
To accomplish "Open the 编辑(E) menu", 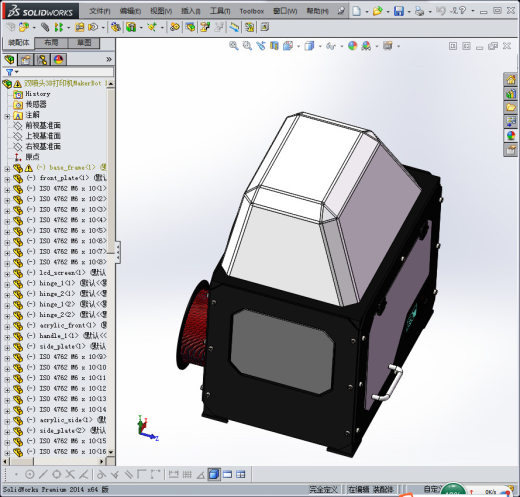I will [130, 11].
